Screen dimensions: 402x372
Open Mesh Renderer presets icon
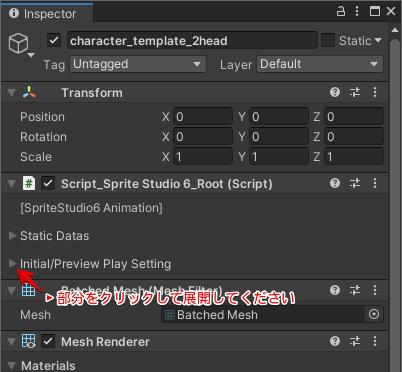pos(355,341)
